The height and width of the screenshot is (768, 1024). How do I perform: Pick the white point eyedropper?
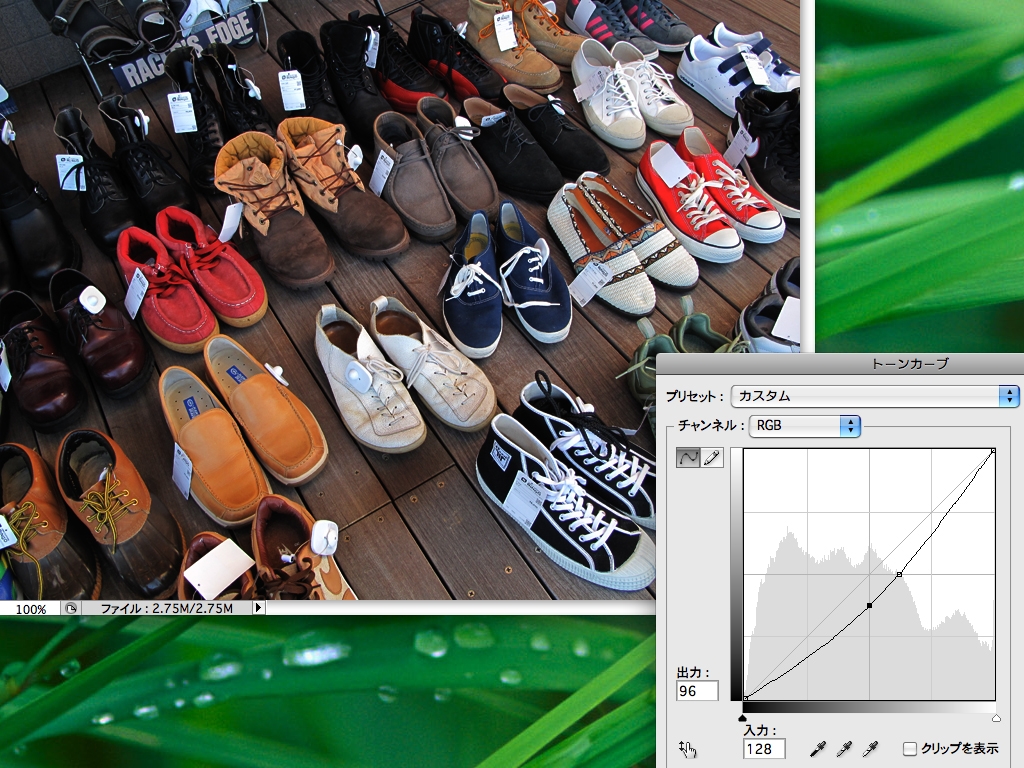(x=870, y=749)
